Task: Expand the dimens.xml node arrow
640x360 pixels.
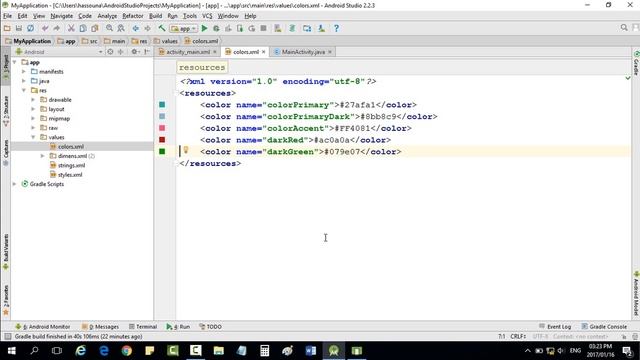Action: tap(43, 156)
